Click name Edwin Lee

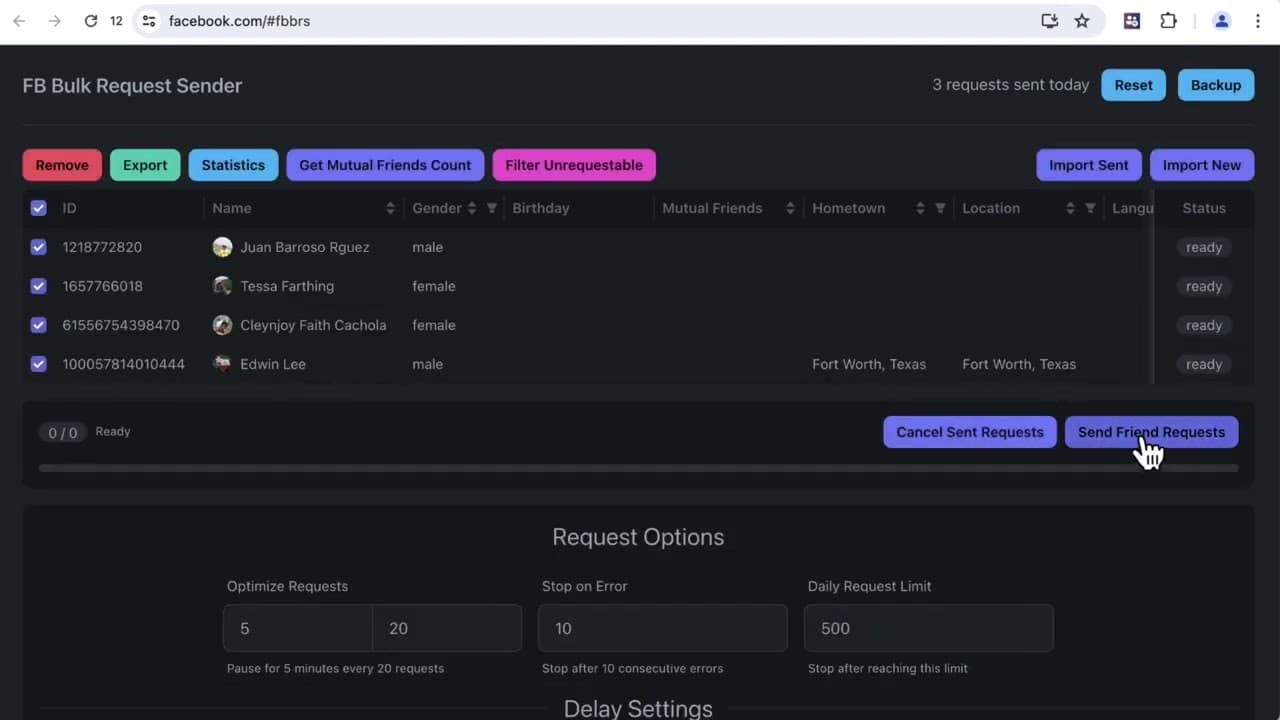(x=273, y=364)
